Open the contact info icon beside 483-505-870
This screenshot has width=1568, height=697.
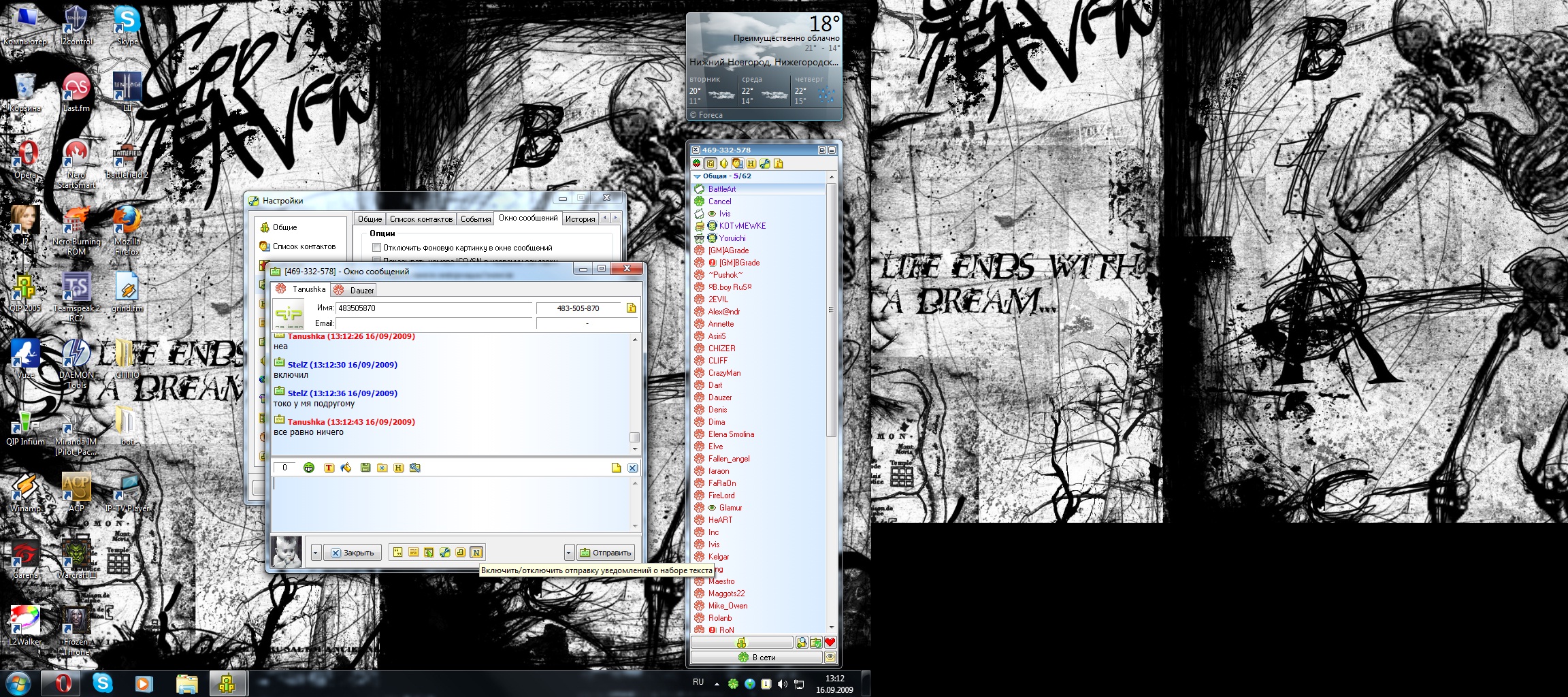click(632, 308)
